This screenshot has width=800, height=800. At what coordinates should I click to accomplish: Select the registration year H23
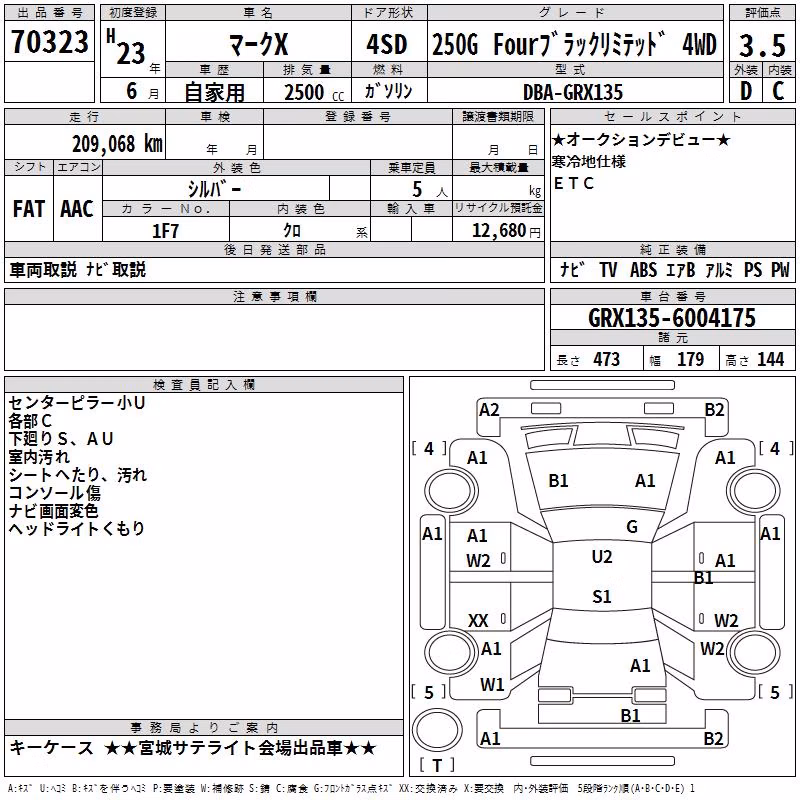click(126, 47)
